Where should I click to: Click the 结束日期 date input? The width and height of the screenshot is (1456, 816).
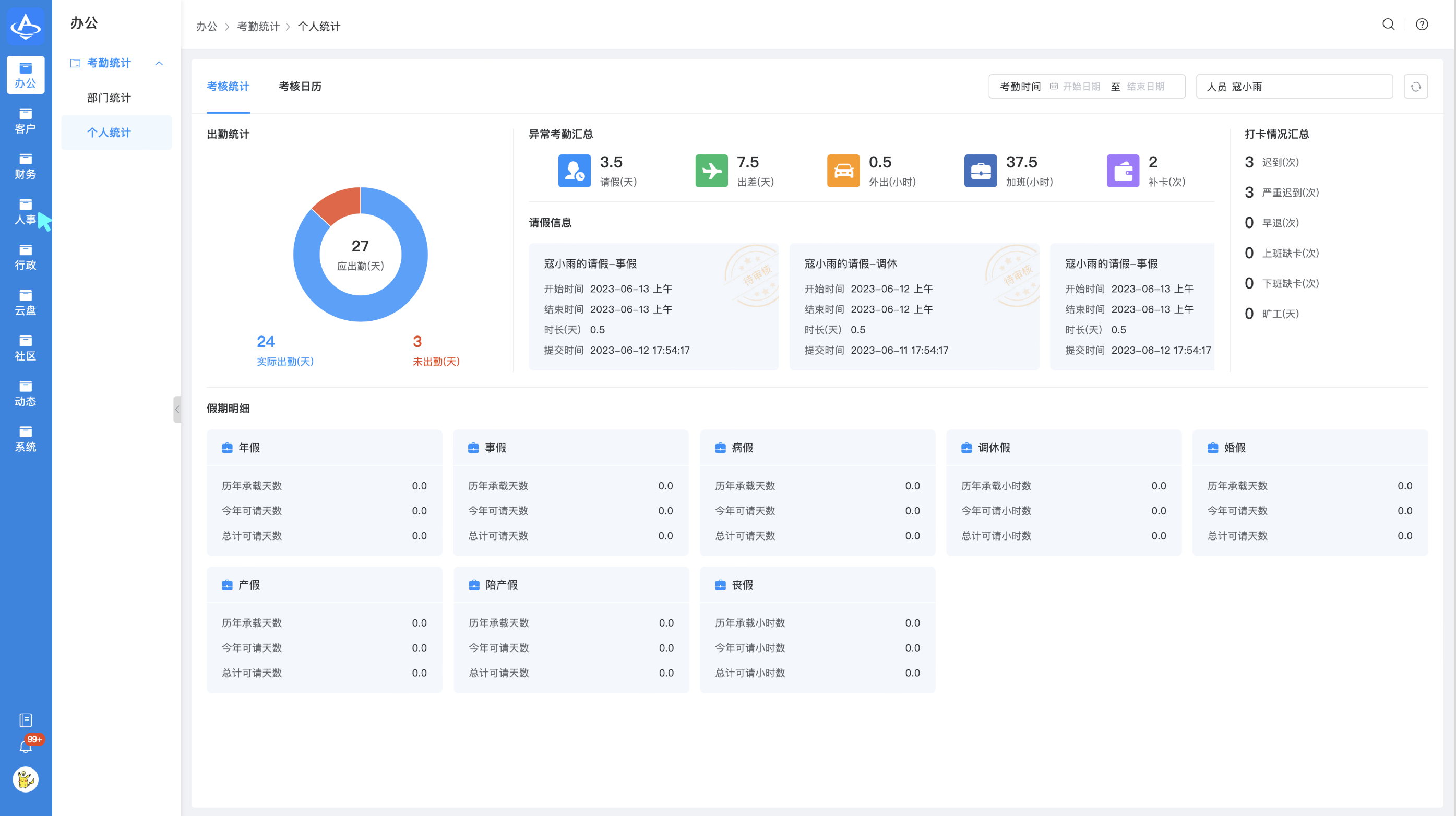click(x=1145, y=87)
